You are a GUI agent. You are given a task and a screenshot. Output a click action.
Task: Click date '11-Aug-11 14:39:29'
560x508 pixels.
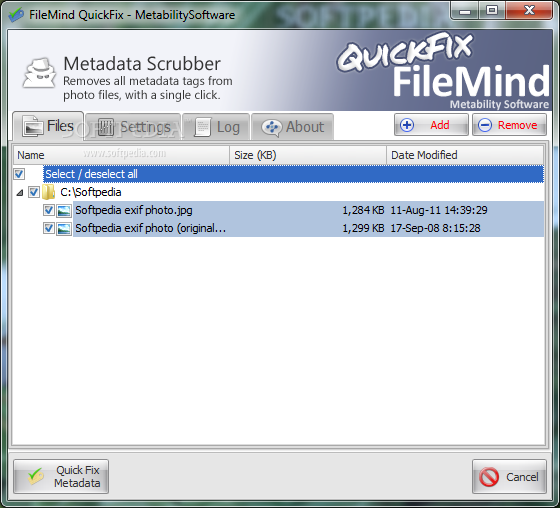tap(439, 210)
